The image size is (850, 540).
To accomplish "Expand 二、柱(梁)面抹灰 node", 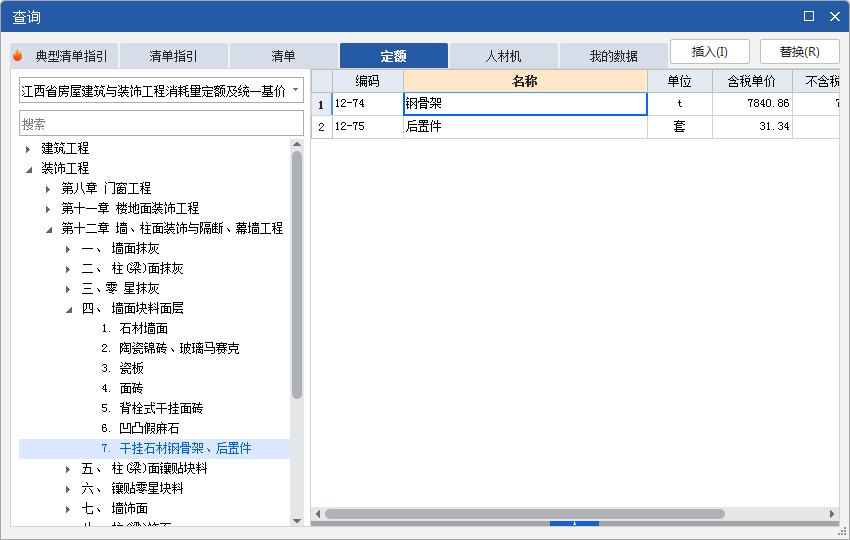I will pos(68,269).
